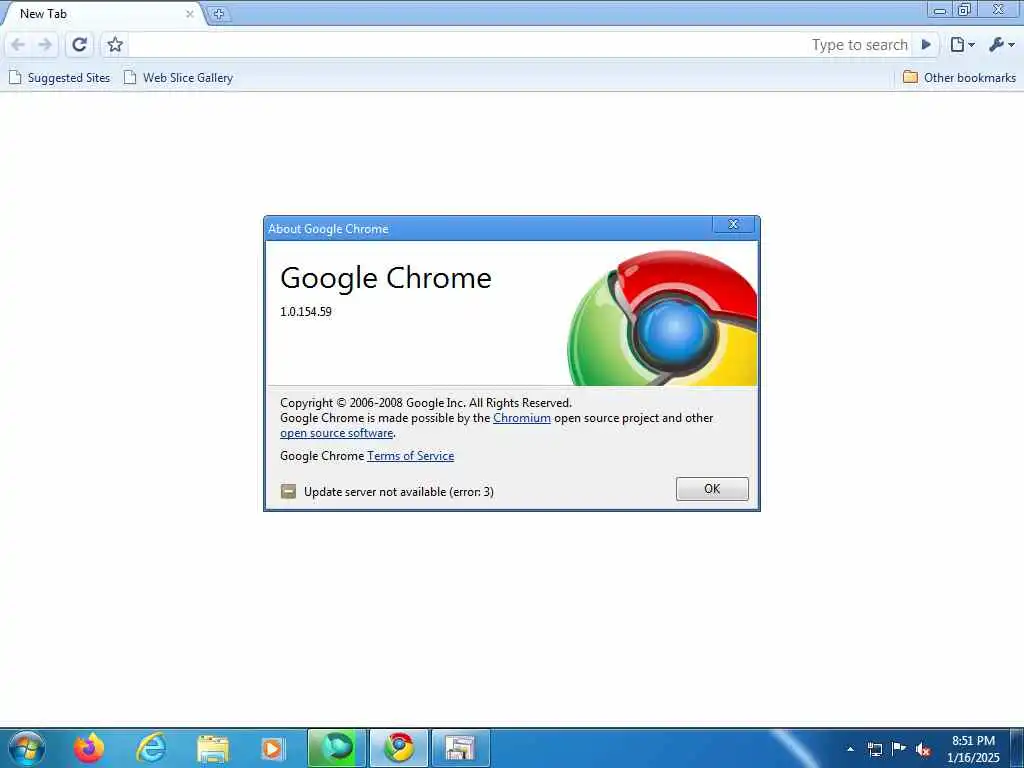Open Windows Explorer from the taskbar
This screenshot has width=1024, height=768.
point(213,748)
